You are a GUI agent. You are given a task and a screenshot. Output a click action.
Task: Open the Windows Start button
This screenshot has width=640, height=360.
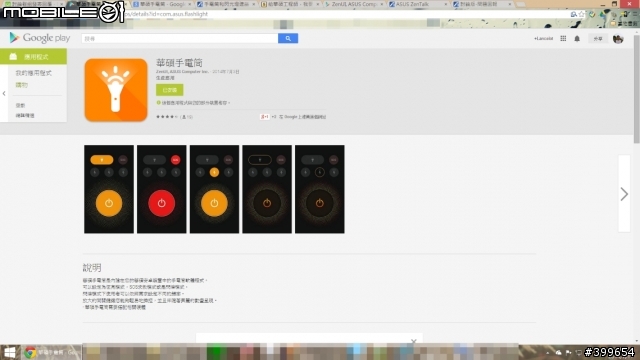click(10, 352)
